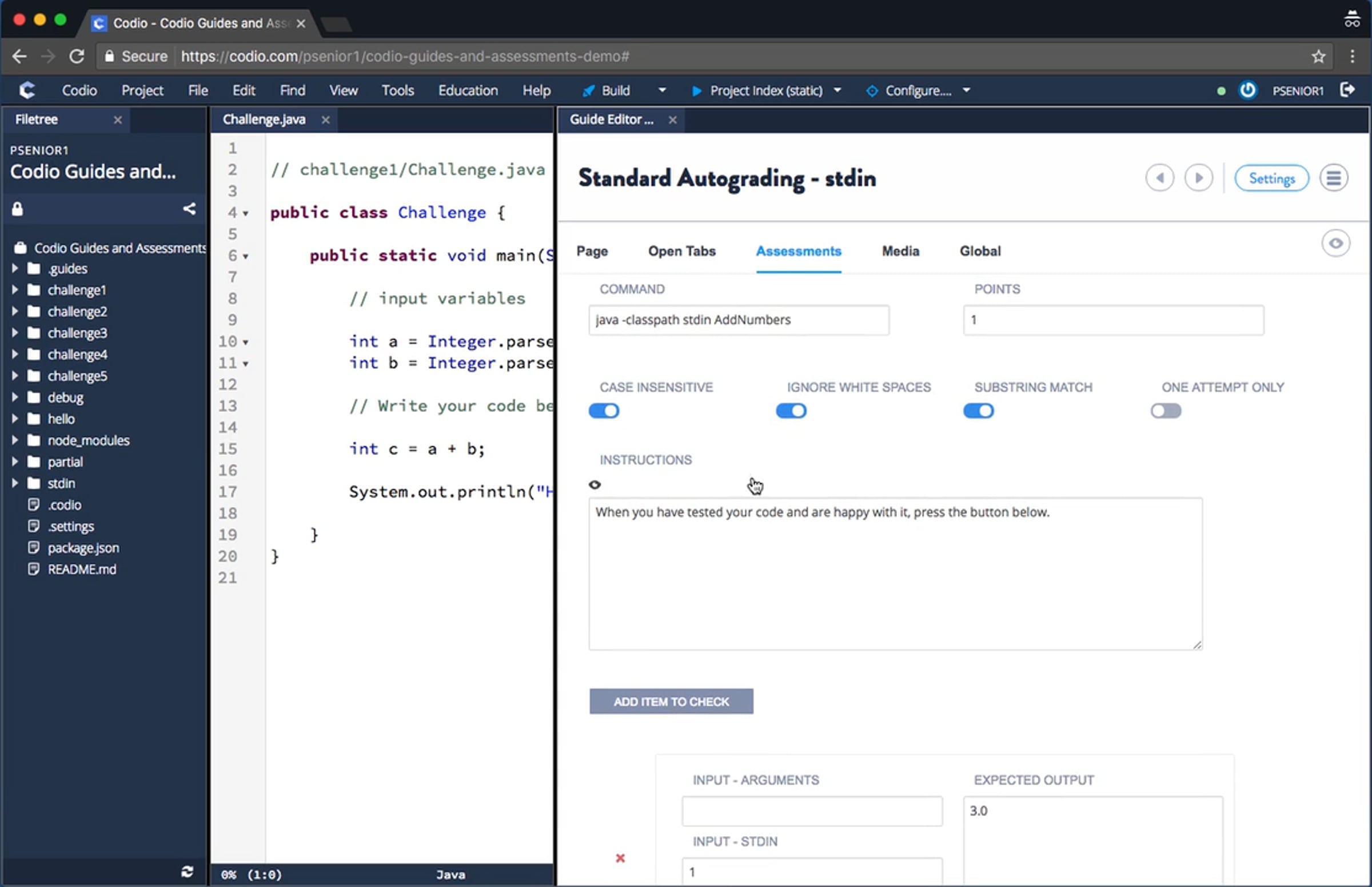Open the Help menu
The height and width of the screenshot is (887, 1372).
coord(536,90)
